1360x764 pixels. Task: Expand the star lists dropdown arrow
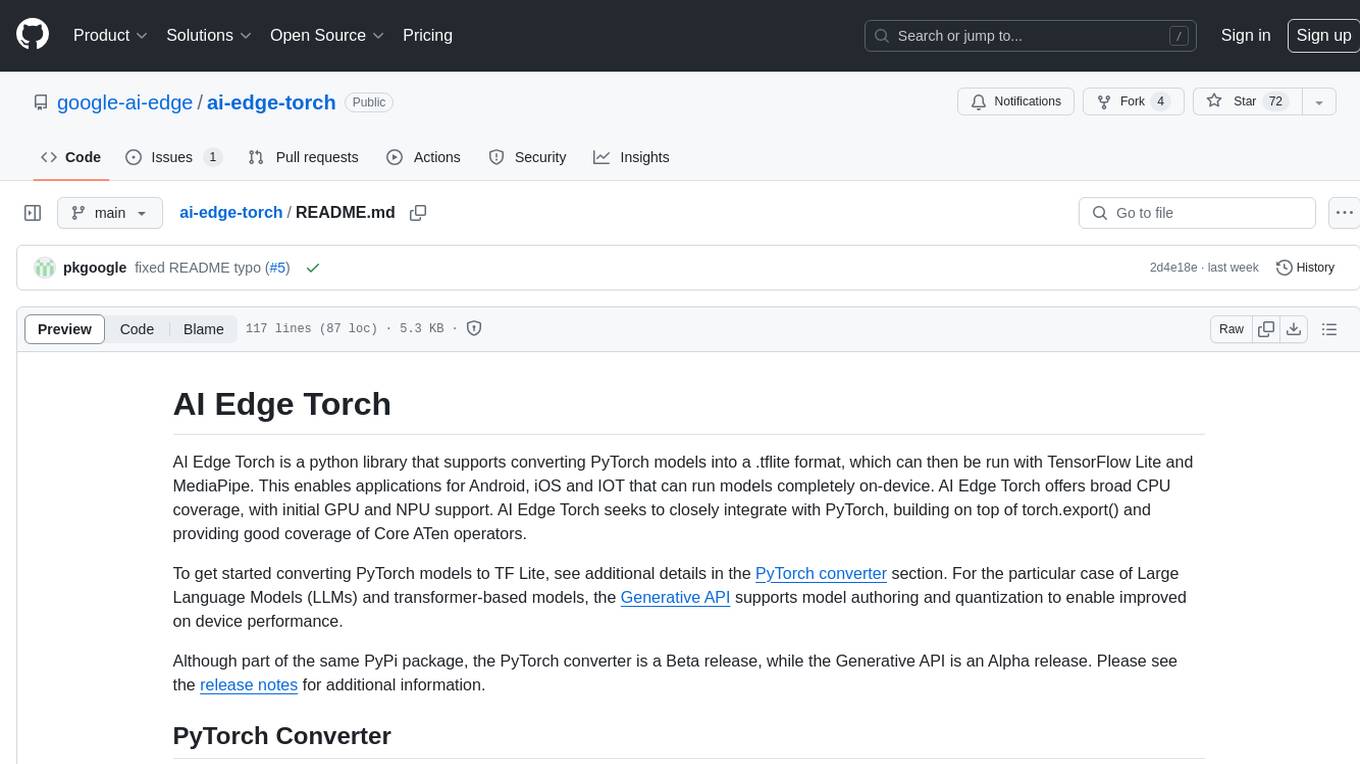point(1319,102)
